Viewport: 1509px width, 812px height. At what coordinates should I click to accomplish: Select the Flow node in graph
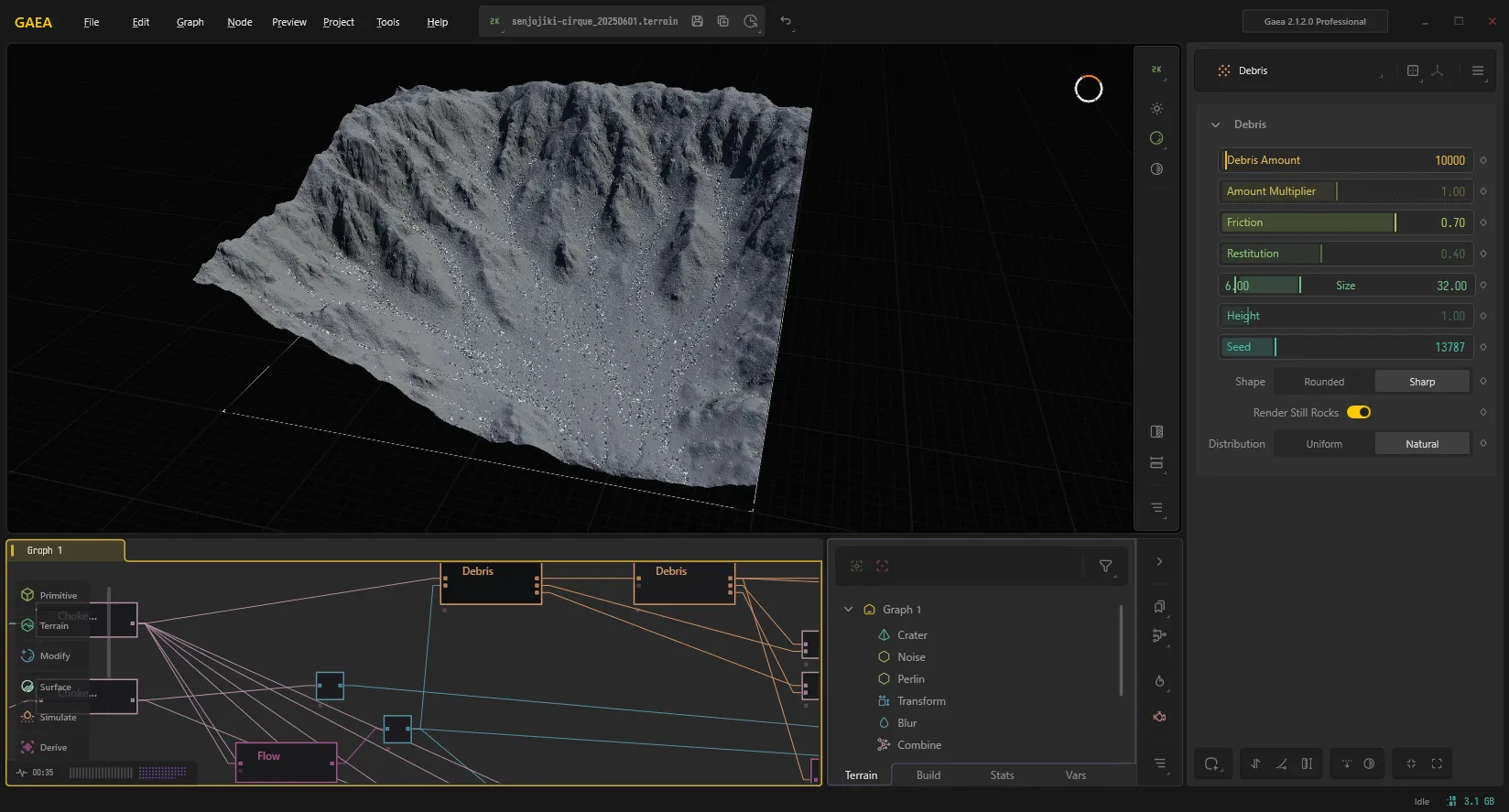pyautogui.click(x=287, y=762)
